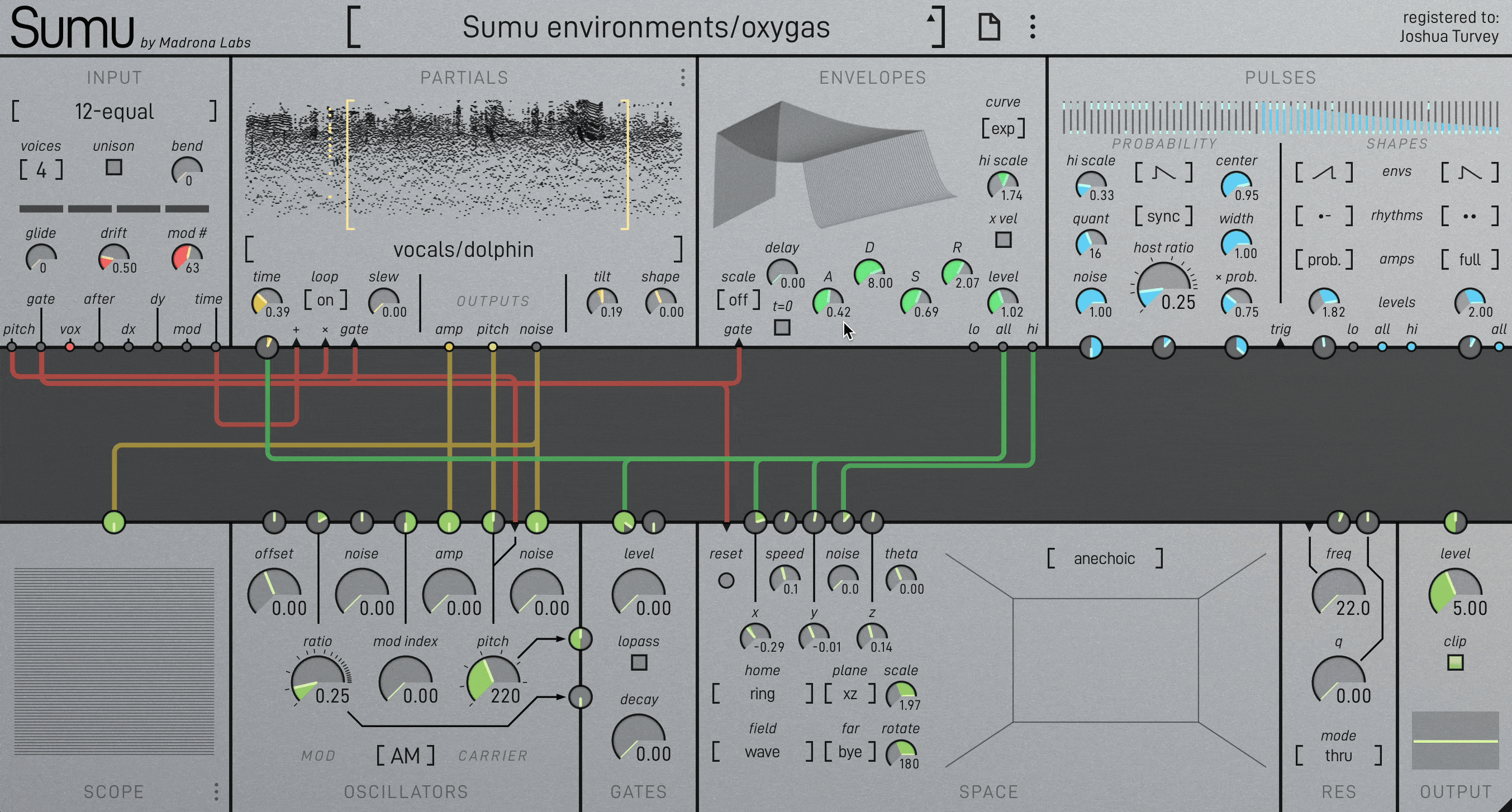Click the host ratio knob at 0.25
Image resolution: width=1512 pixels, height=812 pixels.
(1163, 288)
